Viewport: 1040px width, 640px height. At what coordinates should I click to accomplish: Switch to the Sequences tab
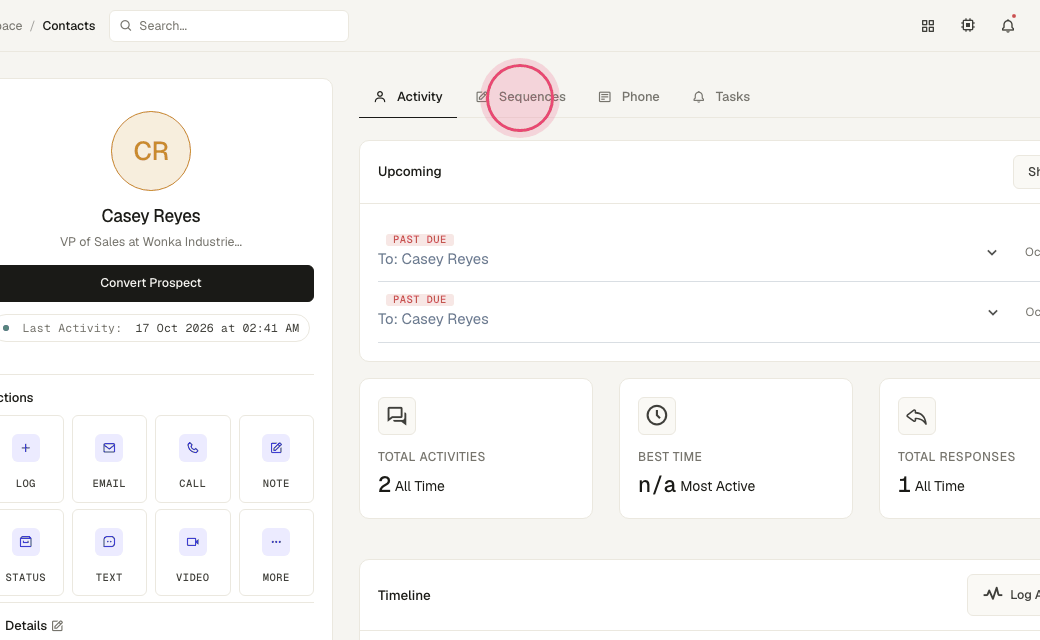pyautogui.click(x=521, y=97)
